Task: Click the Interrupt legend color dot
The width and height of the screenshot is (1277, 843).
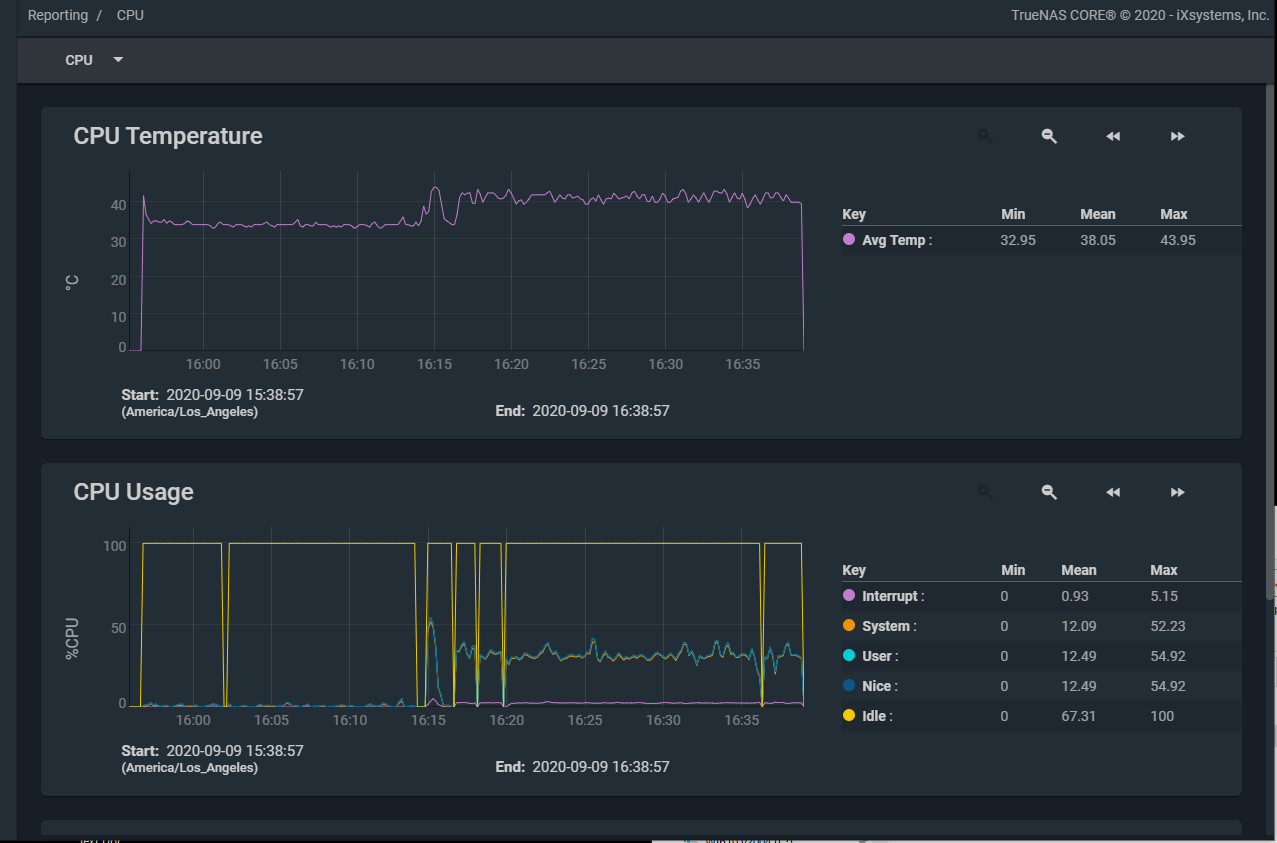Action: coord(849,596)
